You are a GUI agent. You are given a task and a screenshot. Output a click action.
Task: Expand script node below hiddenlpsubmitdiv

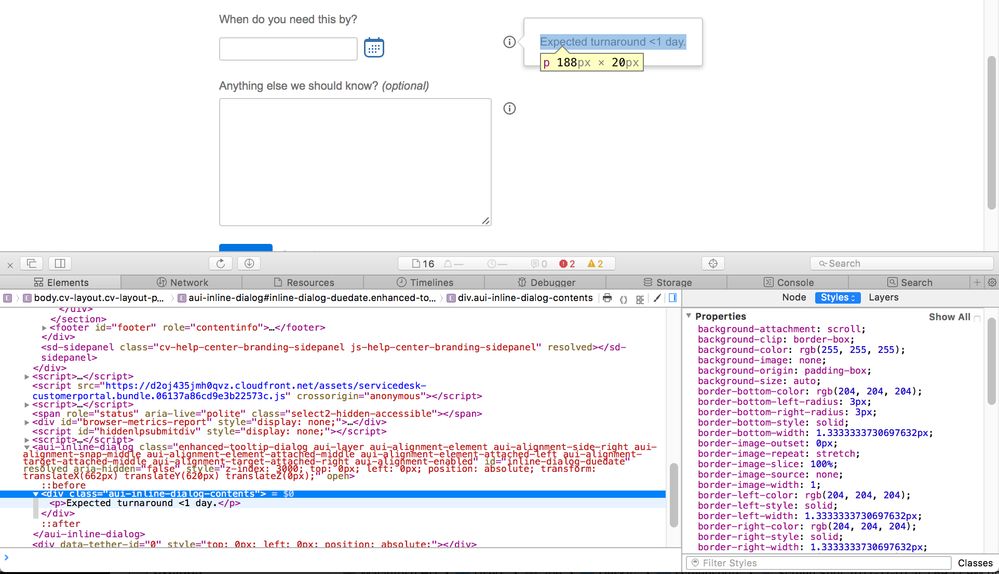(27, 440)
